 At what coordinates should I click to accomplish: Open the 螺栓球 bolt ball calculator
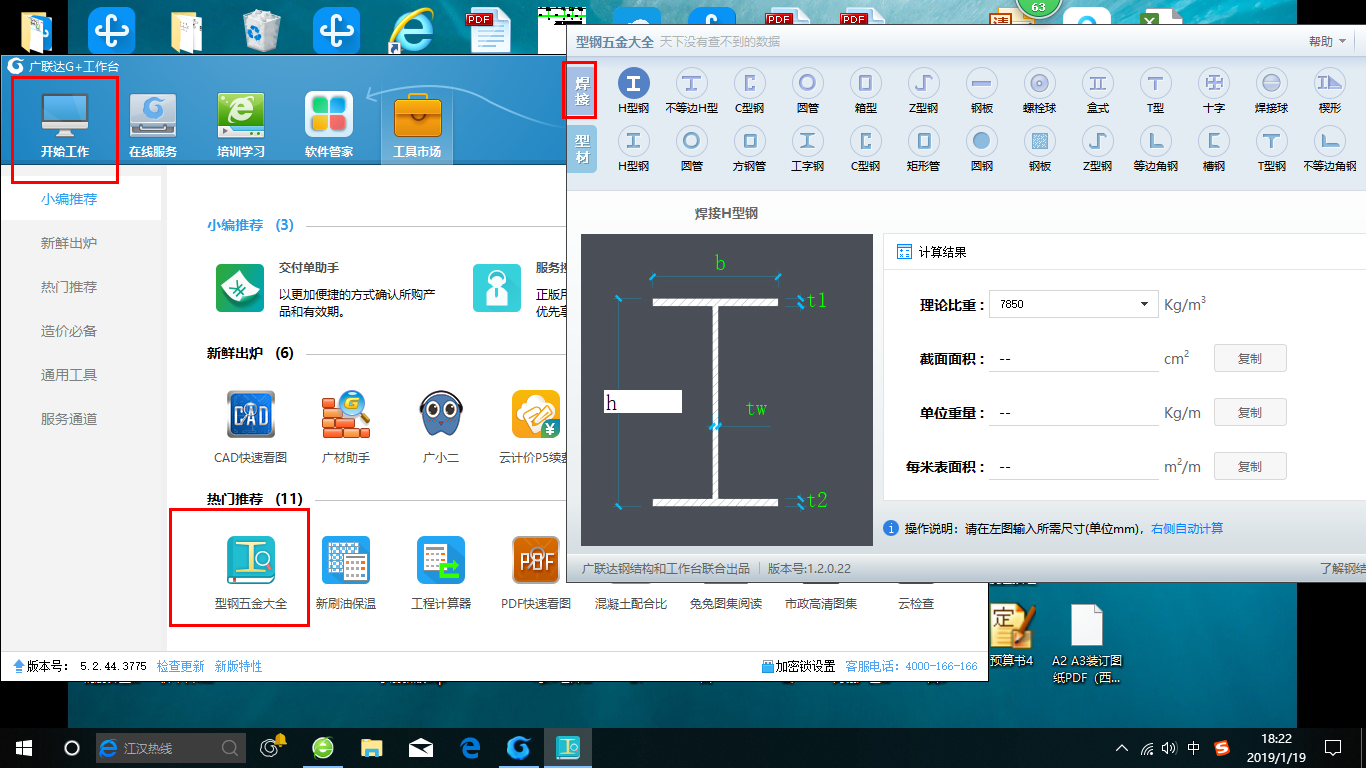[1039, 91]
